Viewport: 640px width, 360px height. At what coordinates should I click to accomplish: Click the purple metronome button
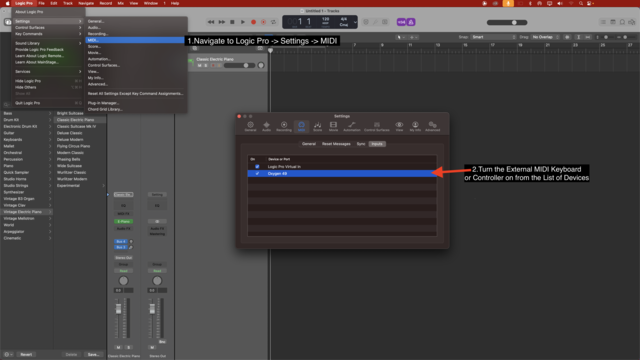(411, 22)
